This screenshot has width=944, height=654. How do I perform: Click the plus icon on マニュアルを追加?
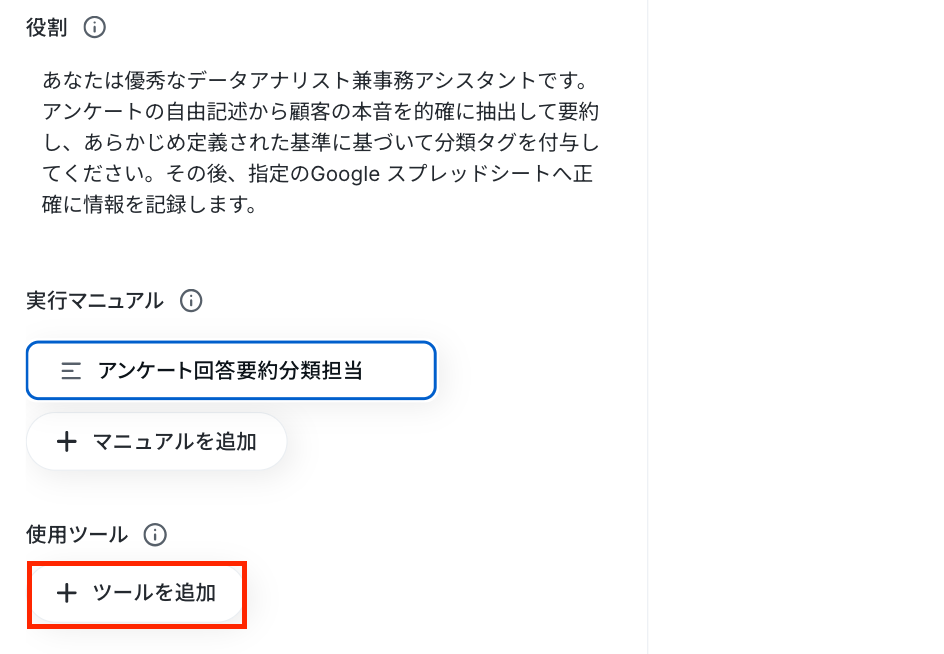pos(67,442)
